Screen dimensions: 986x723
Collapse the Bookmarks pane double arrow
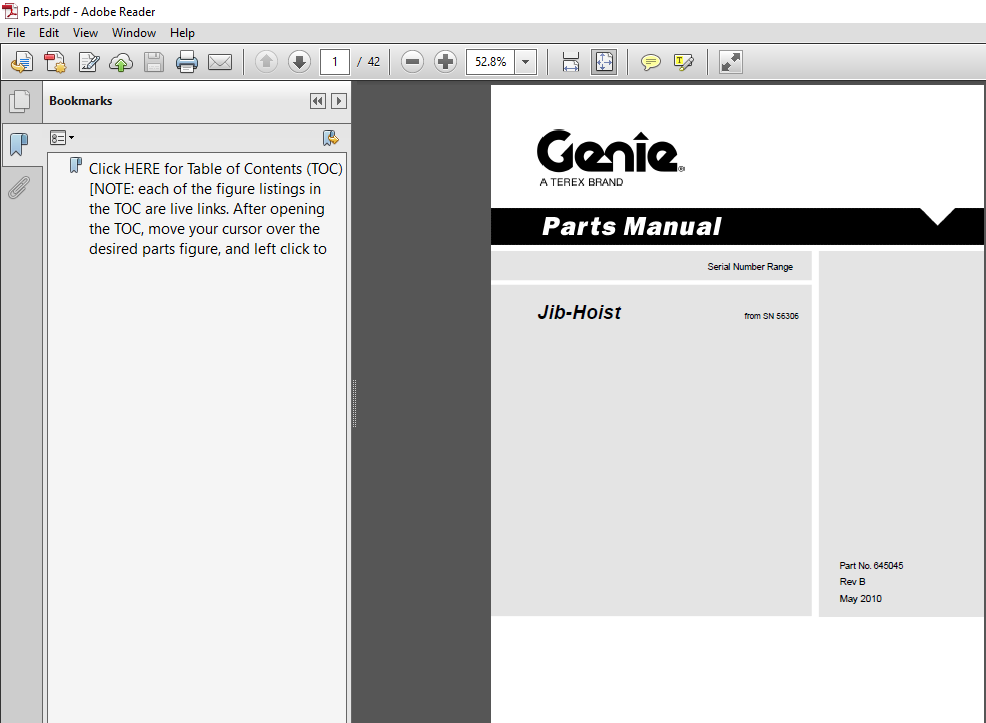click(318, 101)
